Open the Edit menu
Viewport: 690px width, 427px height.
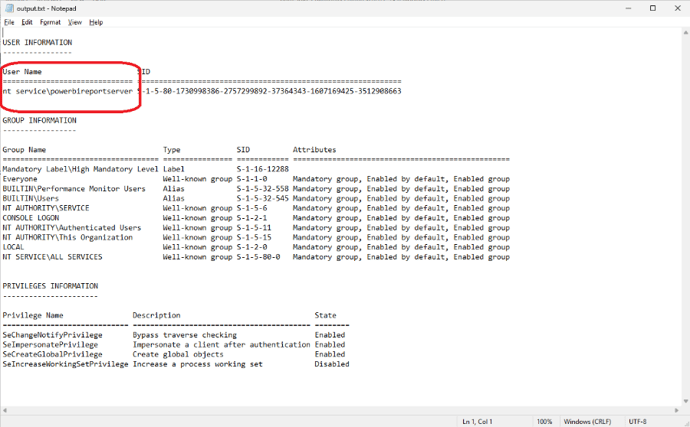pyautogui.click(x=27, y=22)
